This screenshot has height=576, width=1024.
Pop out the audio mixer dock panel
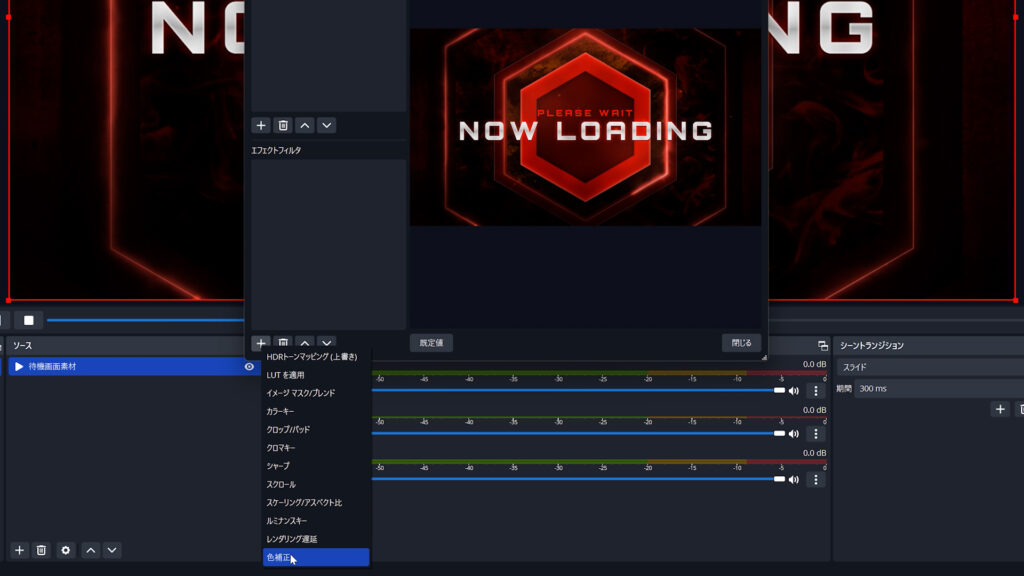[x=822, y=346]
